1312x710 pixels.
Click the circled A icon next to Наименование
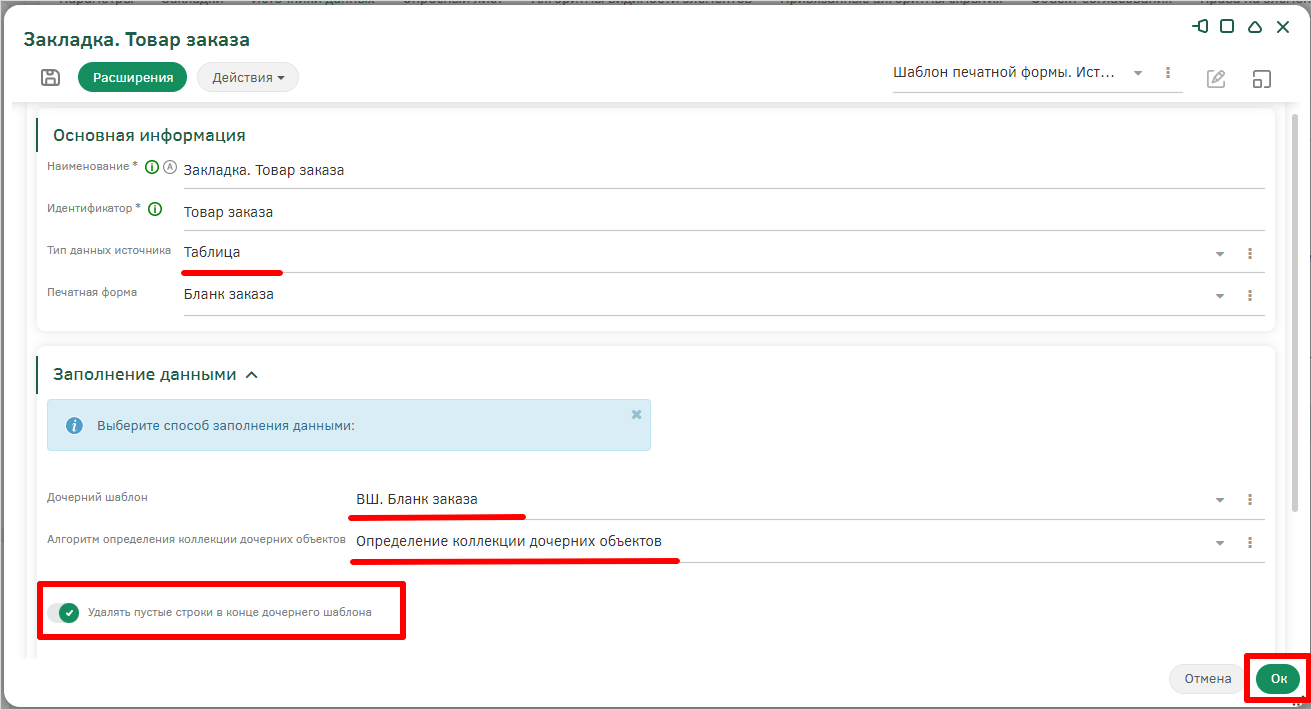pyautogui.click(x=169, y=167)
